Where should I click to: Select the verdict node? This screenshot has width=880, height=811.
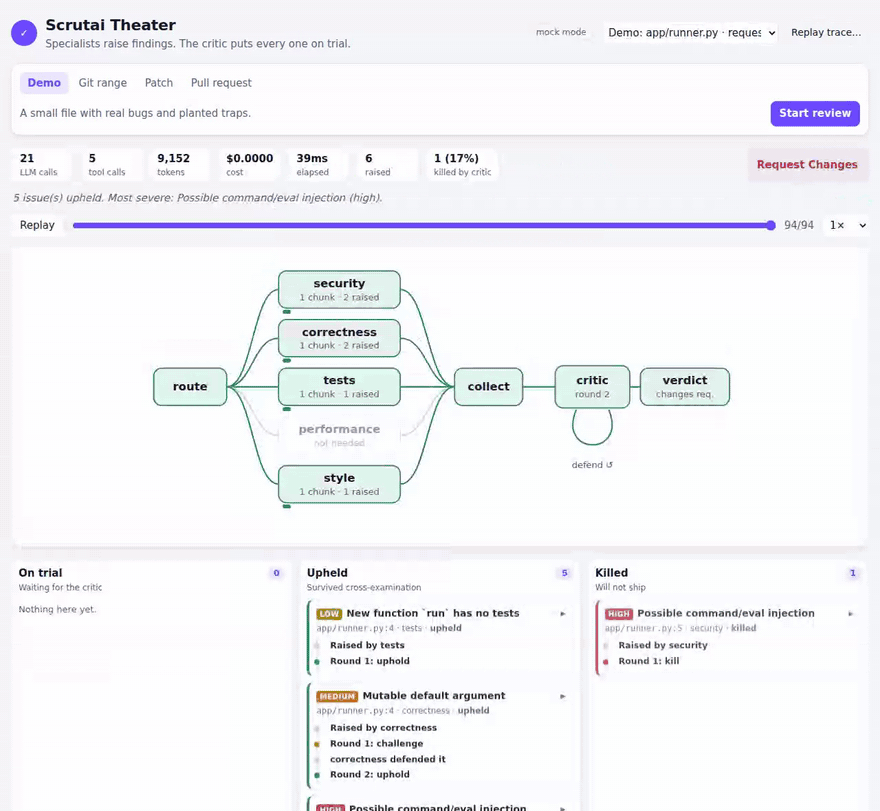685,387
